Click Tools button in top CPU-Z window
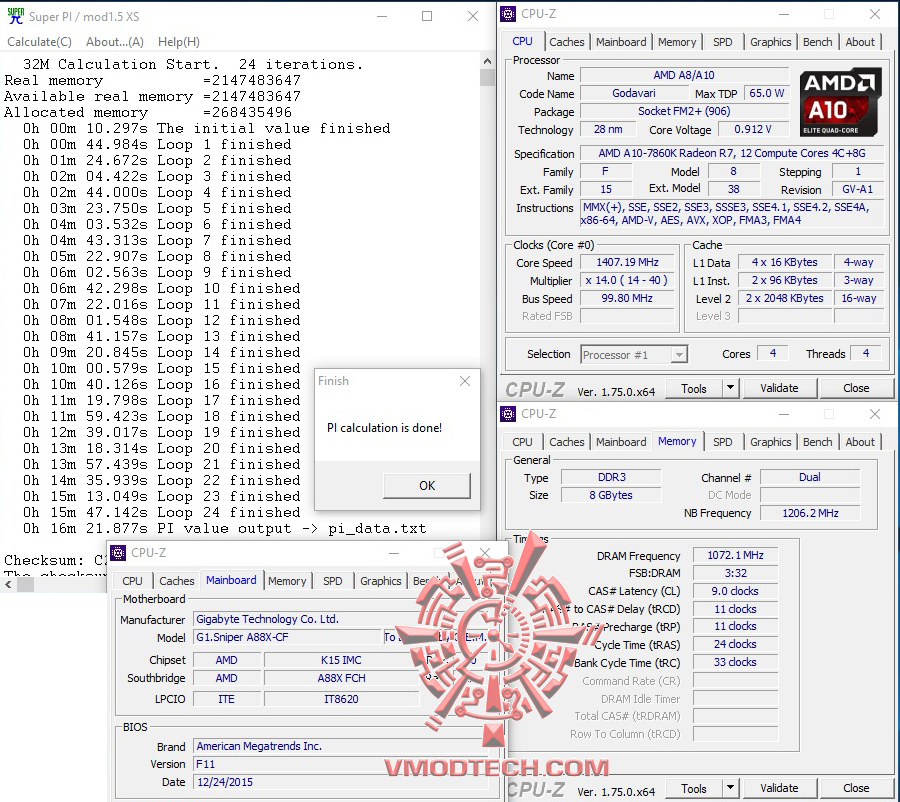The width and height of the screenshot is (900, 802). pos(693,389)
